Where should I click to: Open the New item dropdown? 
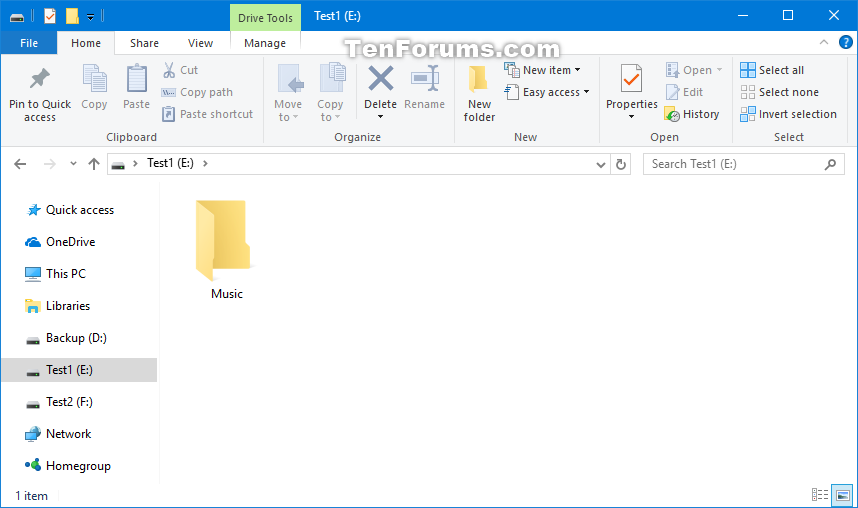tap(542, 70)
